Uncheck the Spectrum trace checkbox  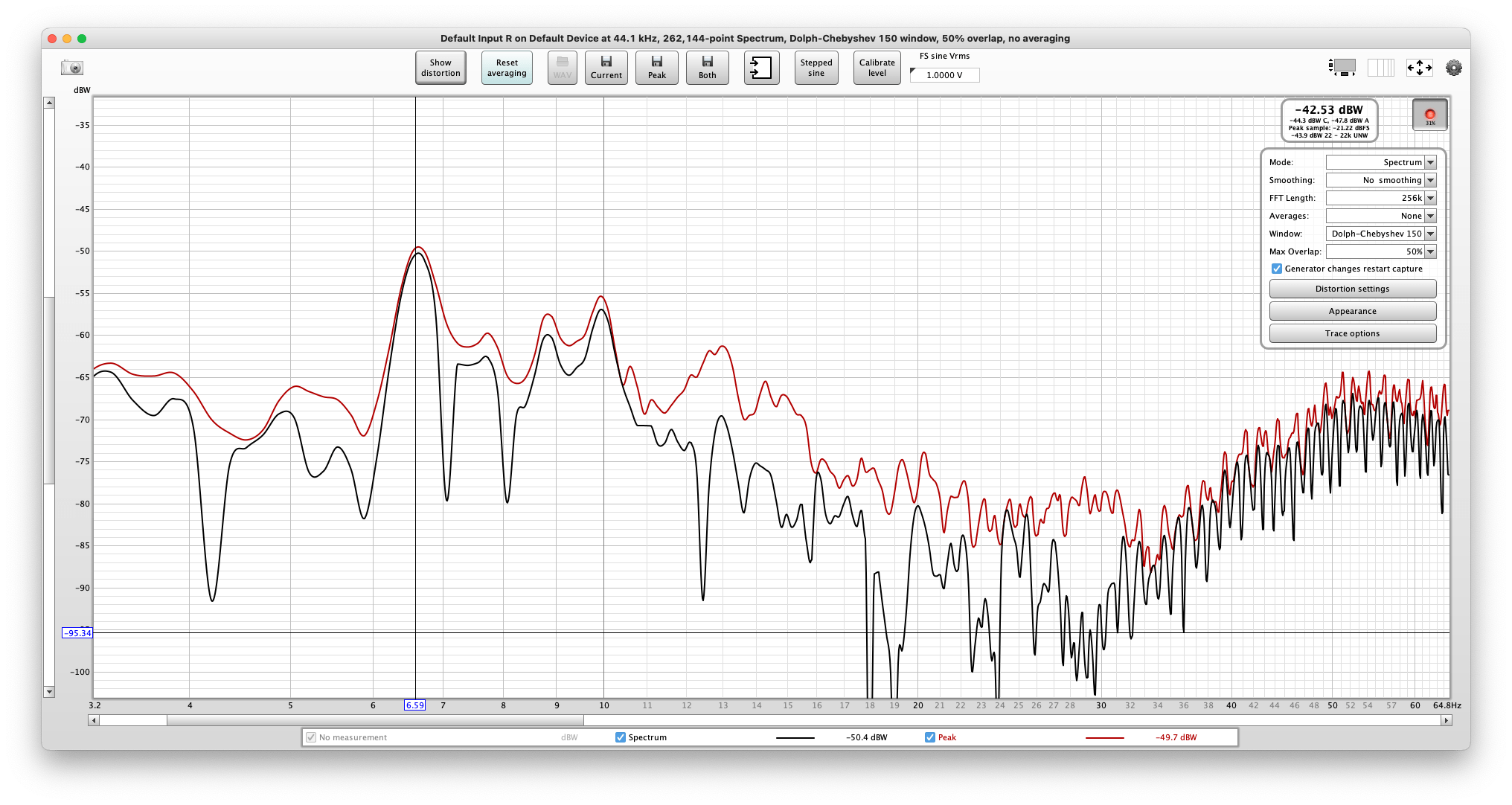[x=621, y=737]
